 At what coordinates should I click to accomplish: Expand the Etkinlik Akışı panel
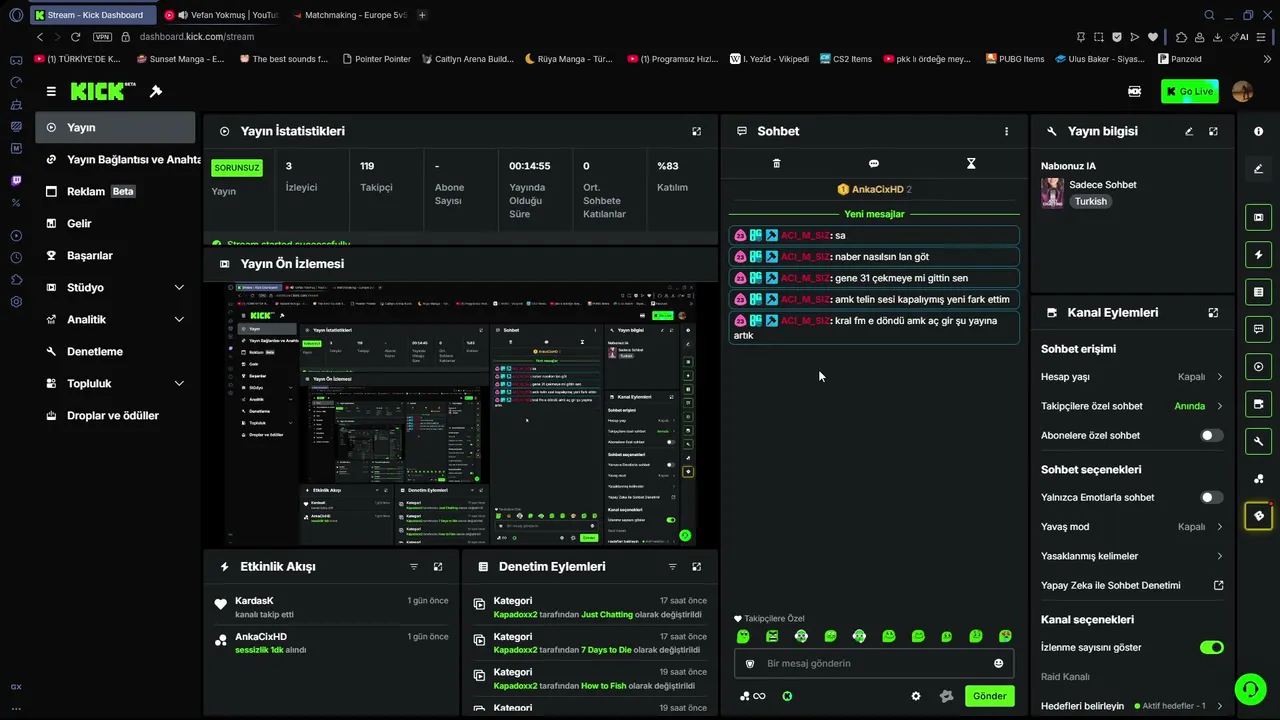[438, 566]
